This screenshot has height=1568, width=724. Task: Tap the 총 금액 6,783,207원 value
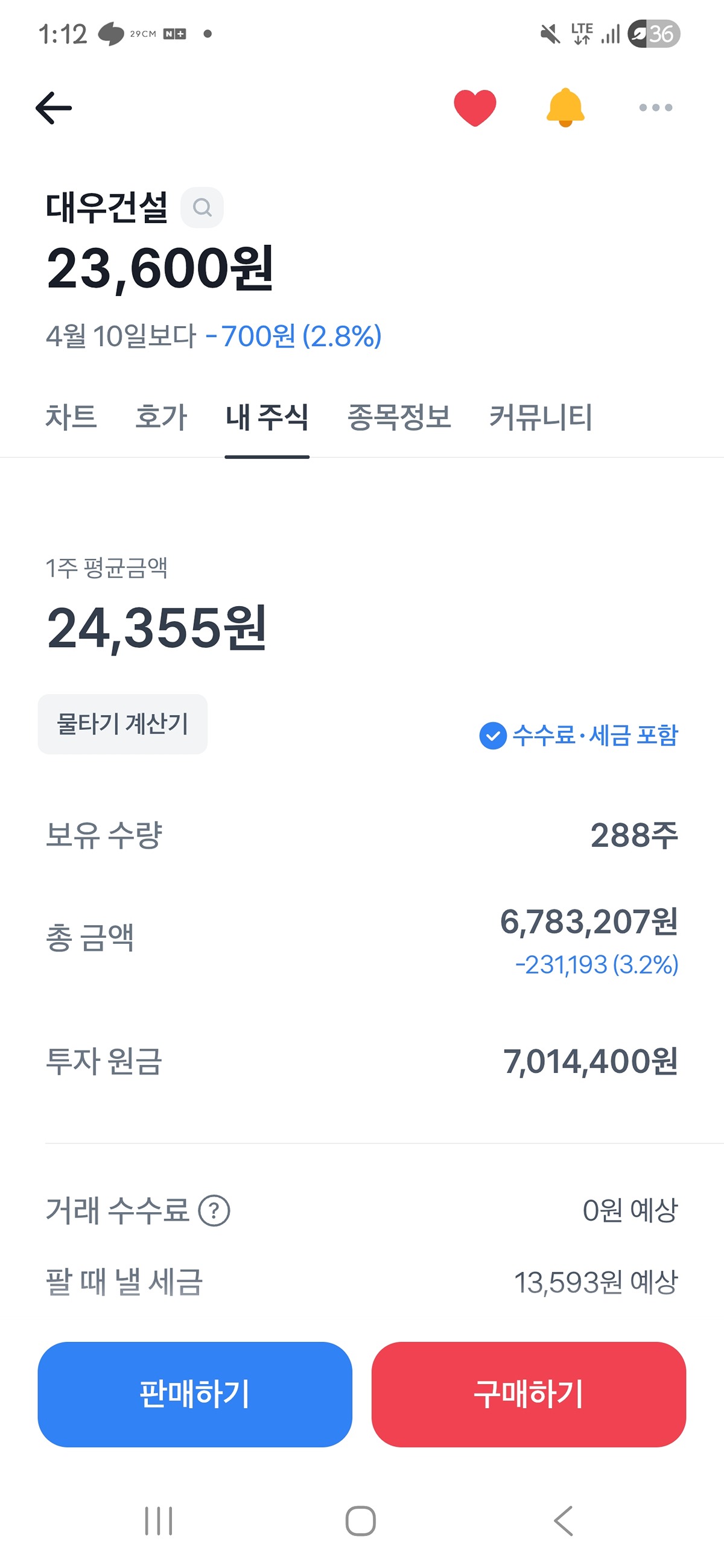click(588, 922)
